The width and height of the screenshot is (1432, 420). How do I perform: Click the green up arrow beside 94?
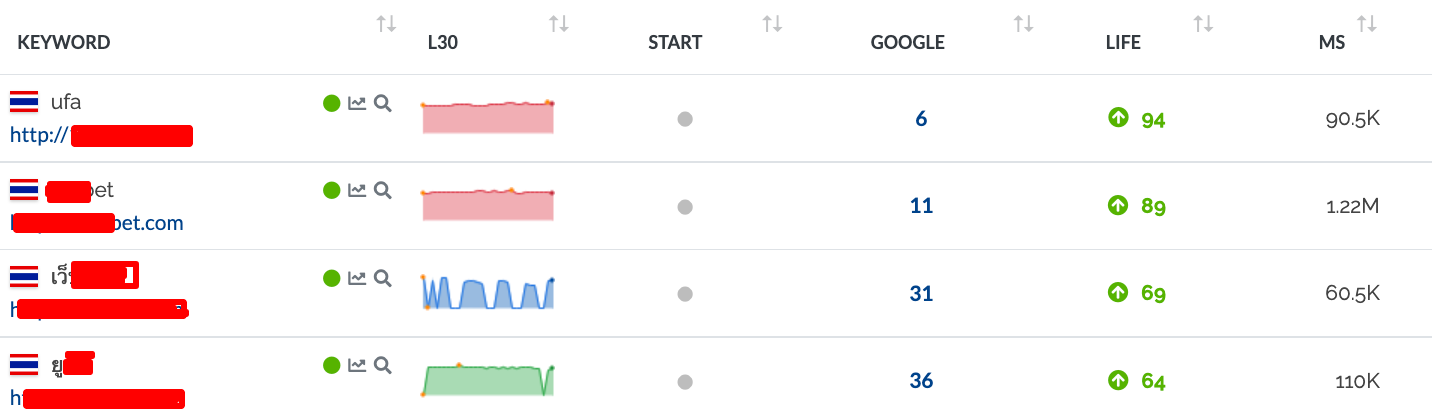1118,118
